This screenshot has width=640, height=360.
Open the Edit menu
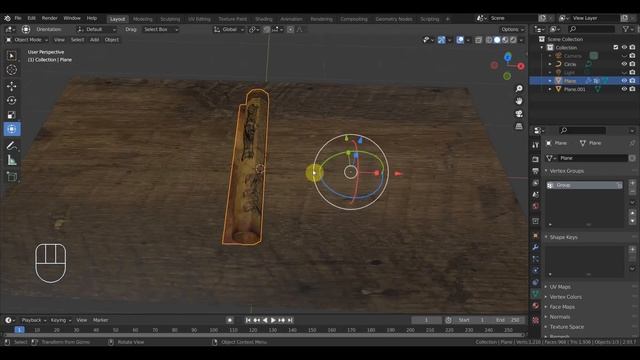click(31, 18)
